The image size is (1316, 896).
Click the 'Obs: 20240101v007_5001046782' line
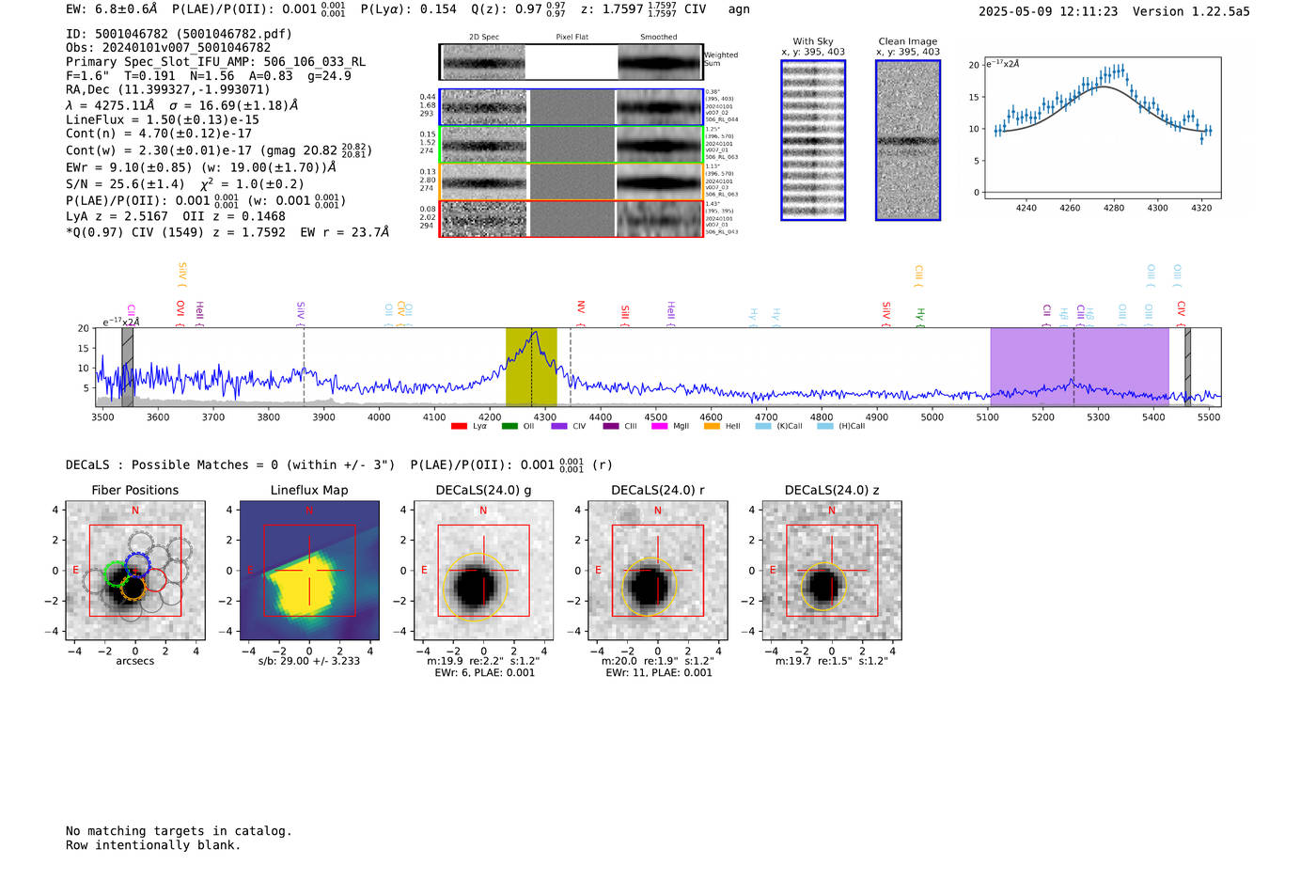(168, 48)
